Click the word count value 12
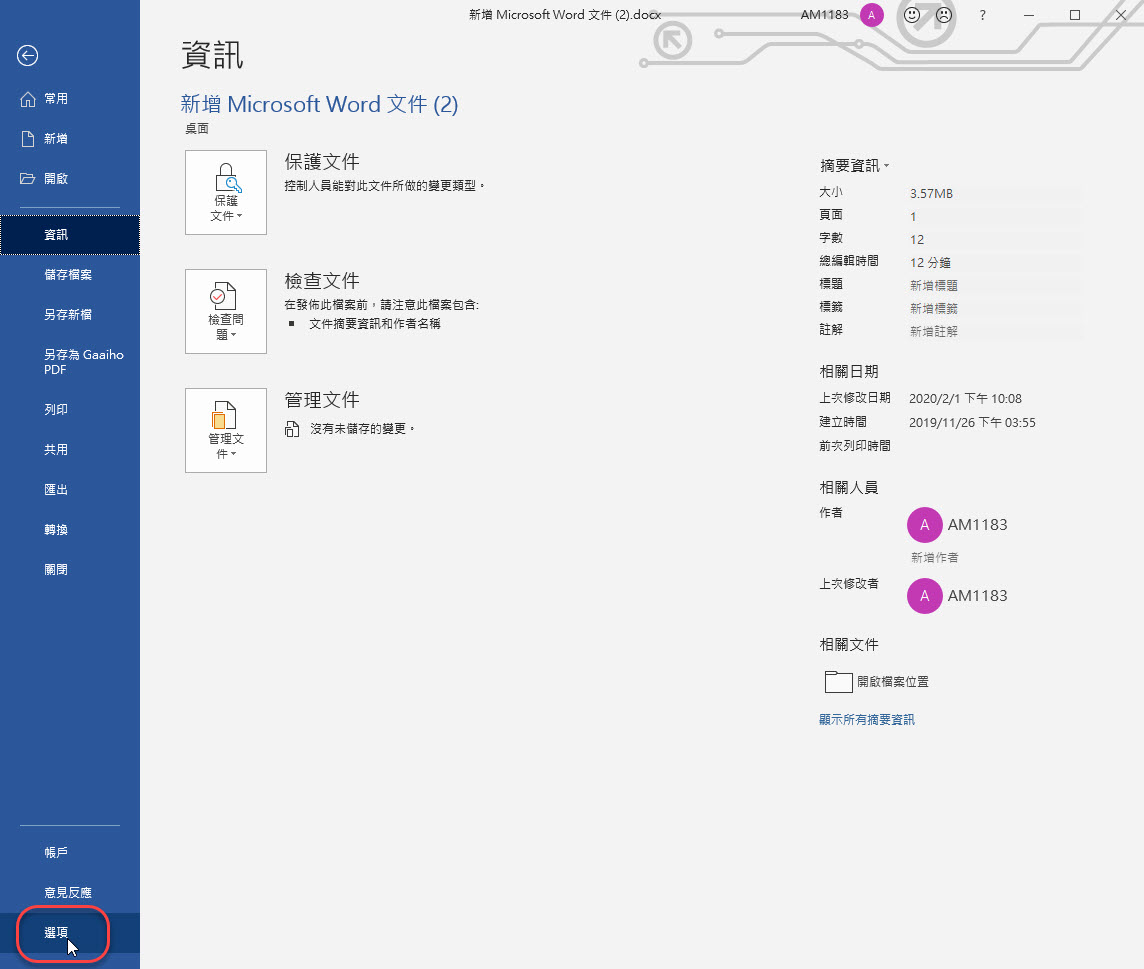The image size is (1144, 969). click(x=916, y=239)
